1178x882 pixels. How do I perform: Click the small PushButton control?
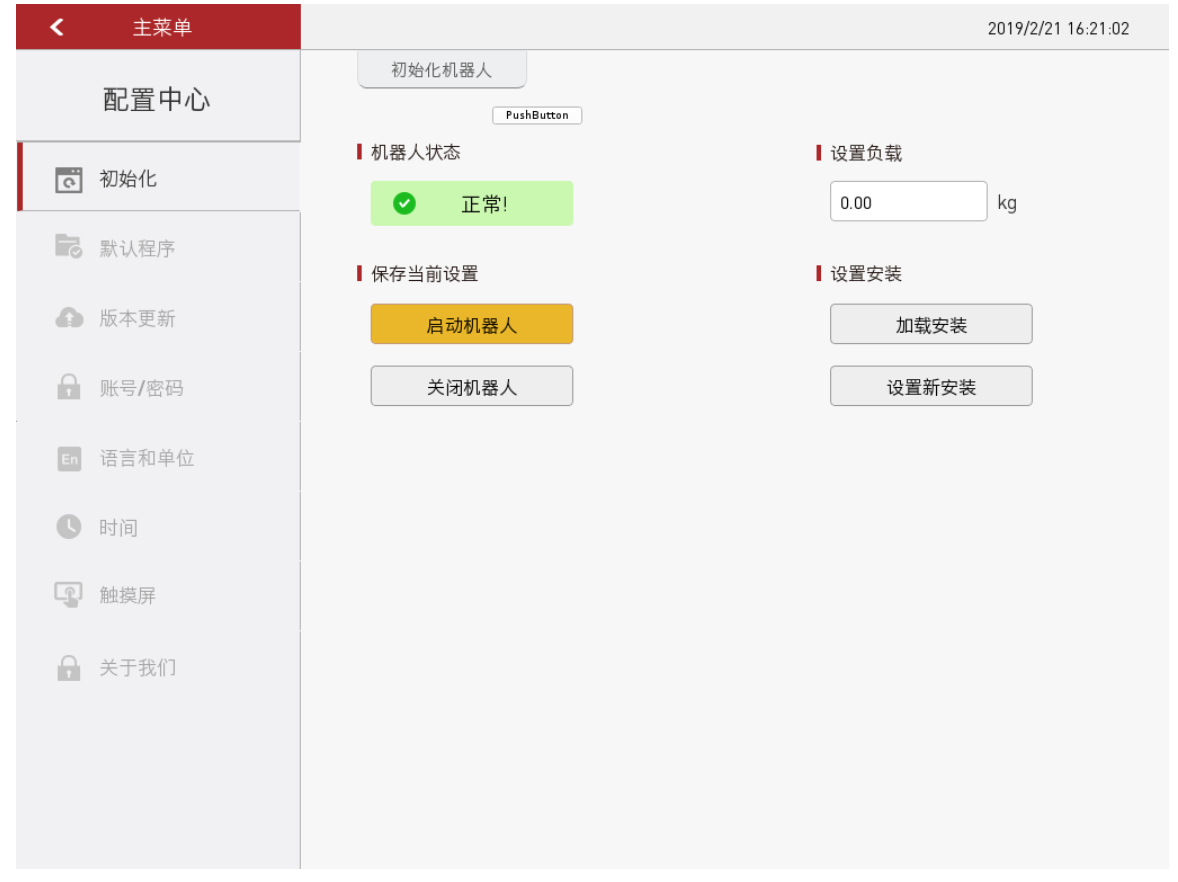click(537, 115)
